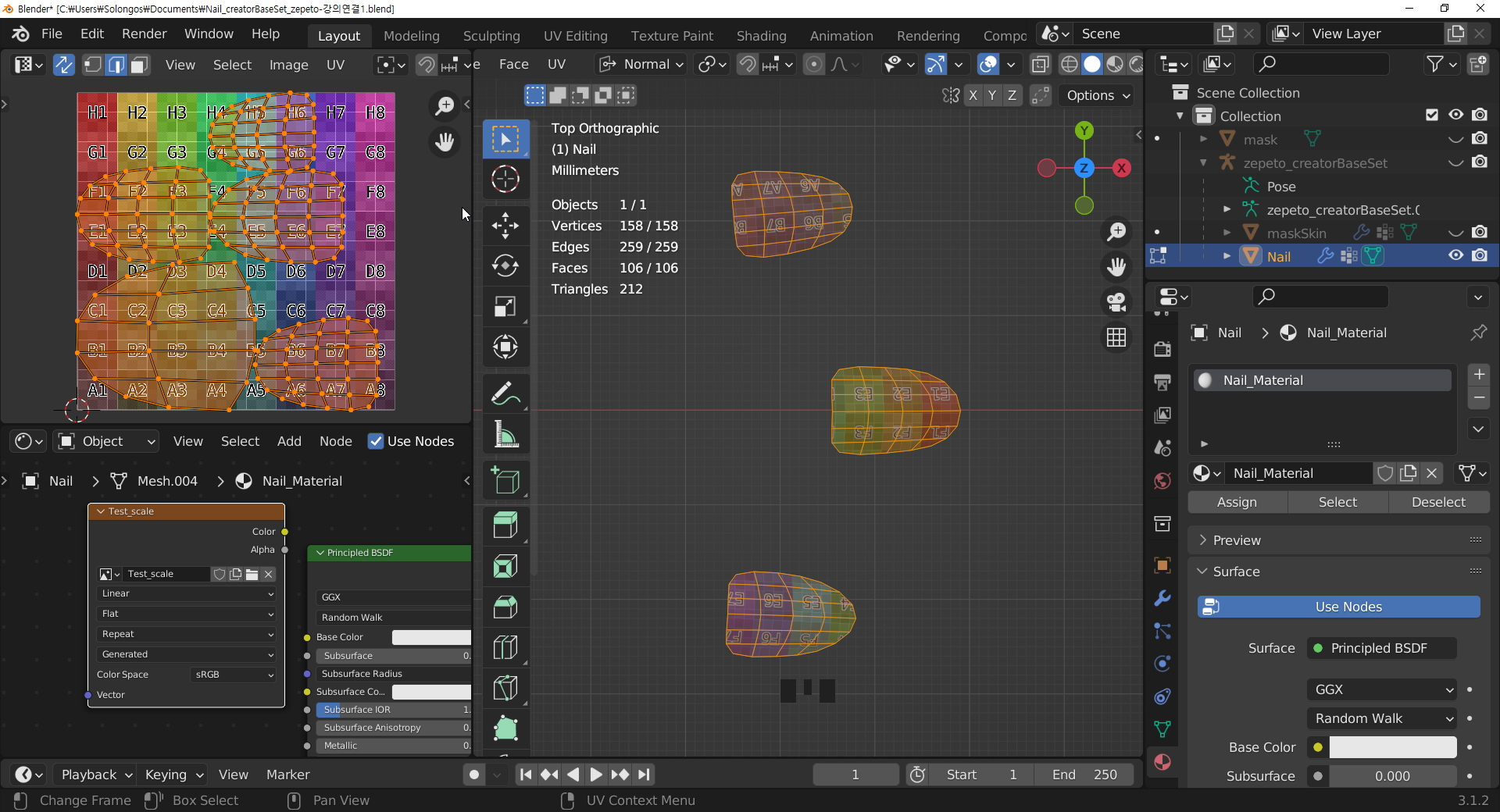Select the Extrude Region tool

coord(505,525)
